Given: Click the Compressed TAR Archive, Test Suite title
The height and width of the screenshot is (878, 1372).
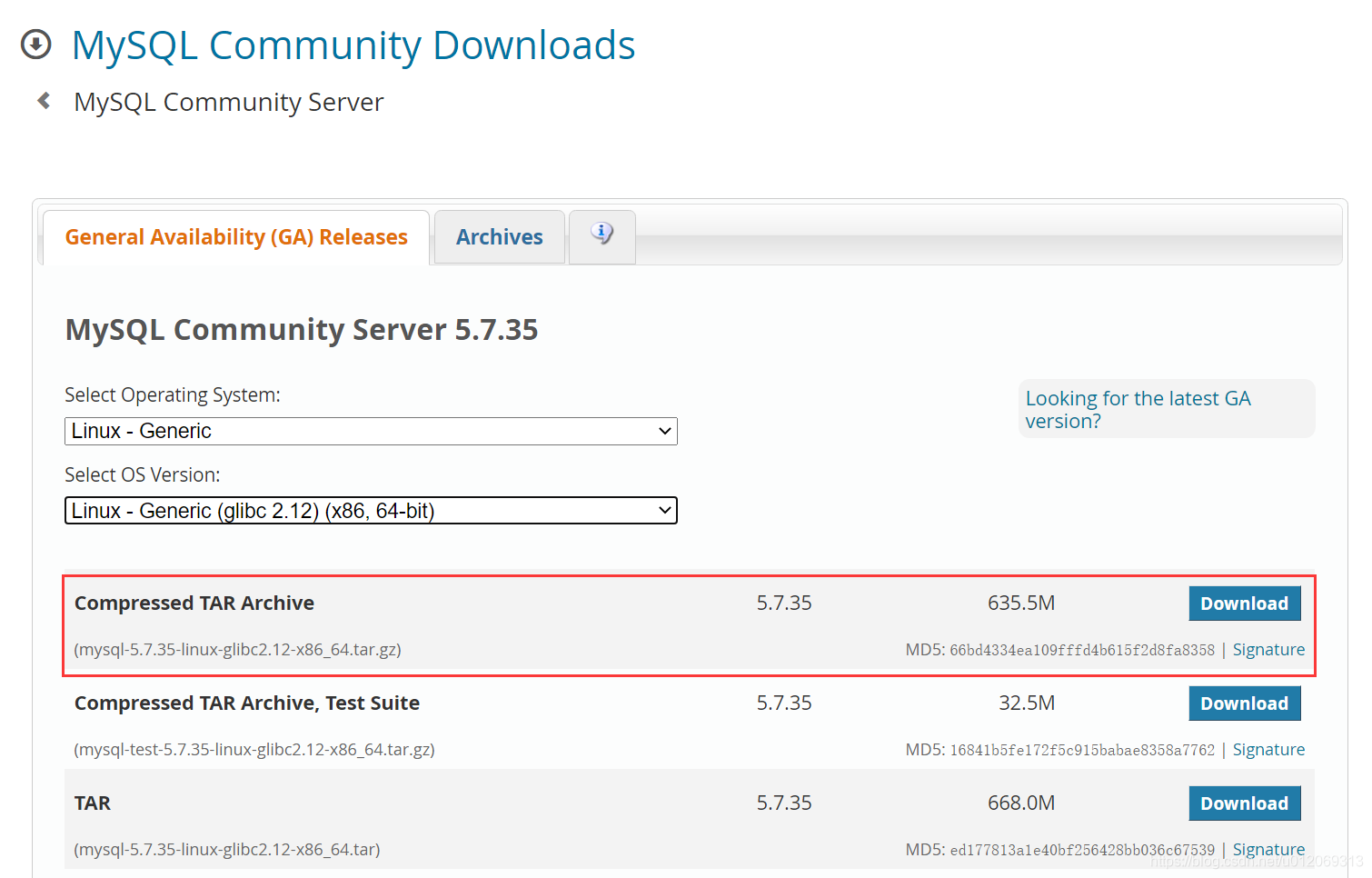Looking at the screenshot, I should [247, 703].
